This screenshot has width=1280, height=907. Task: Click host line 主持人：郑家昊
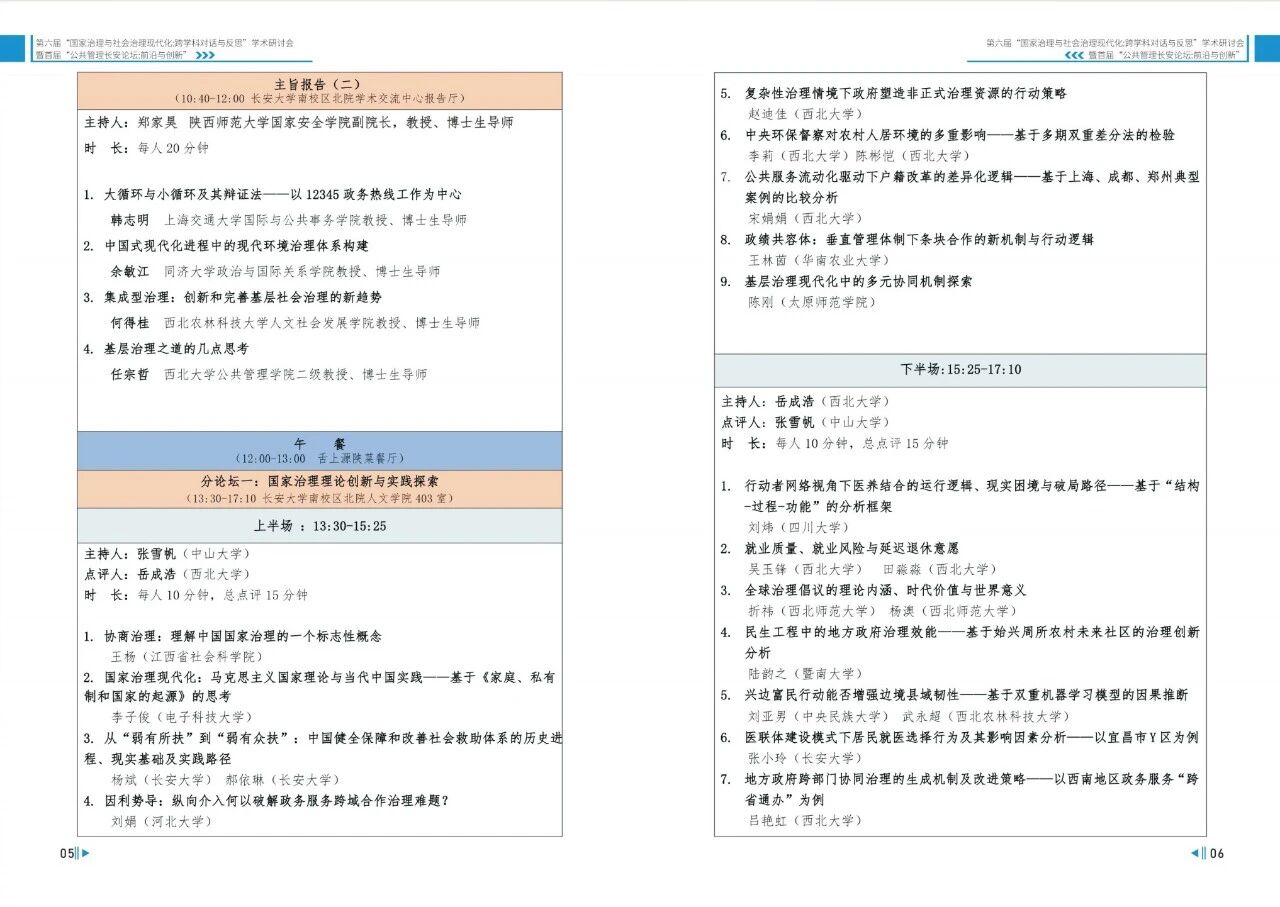tap(298, 122)
